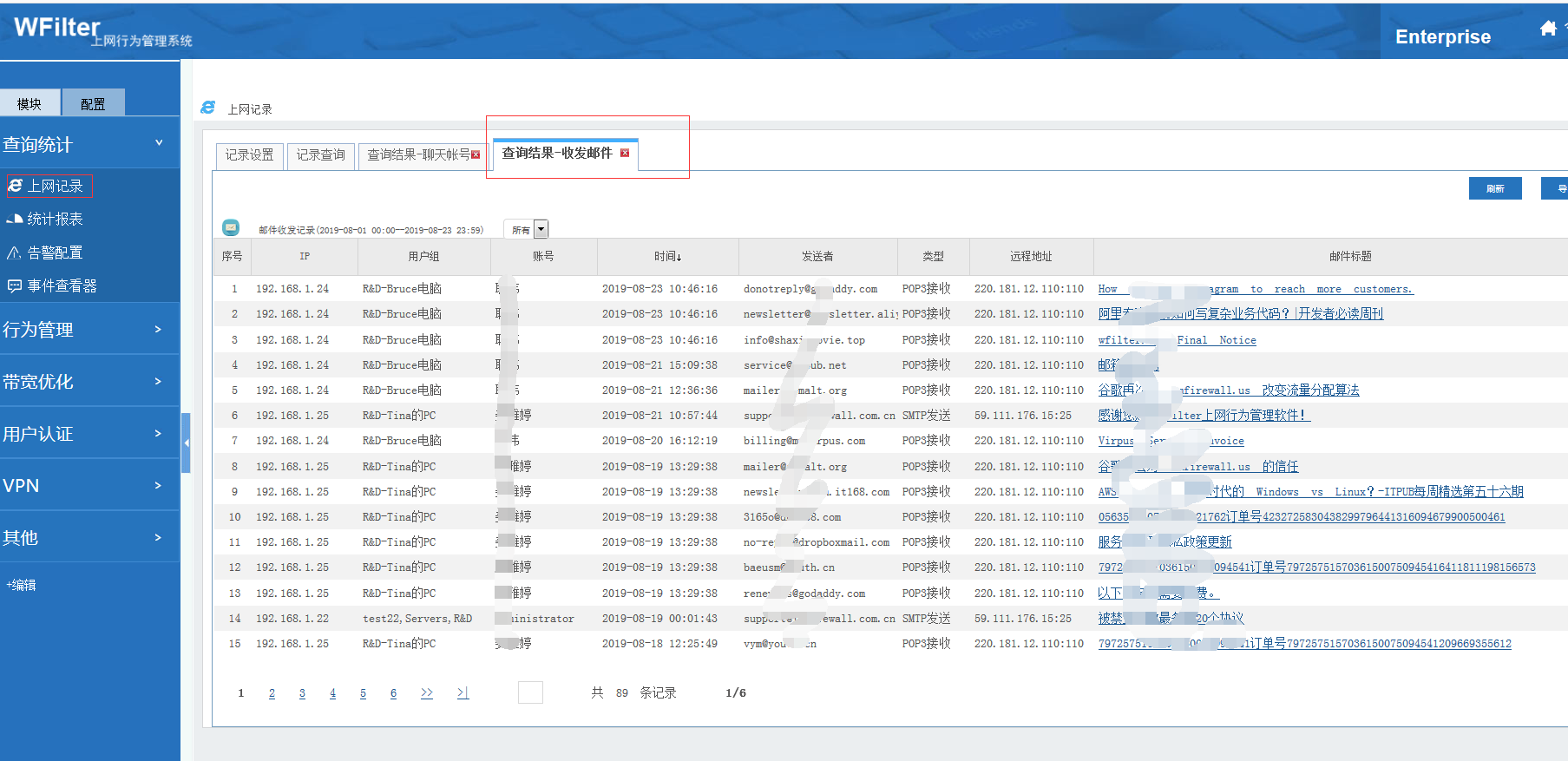This screenshot has width=1568, height=761.
Task: Sort by the 时间 column header
Action: (x=667, y=257)
